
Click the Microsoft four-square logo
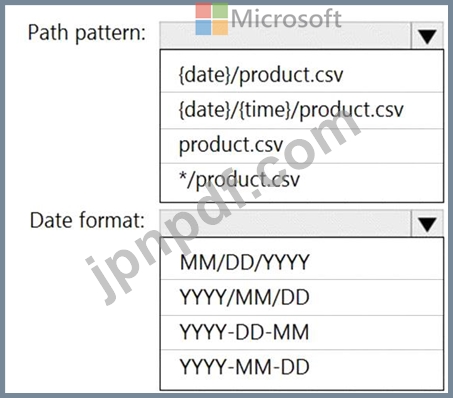click(212, 19)
